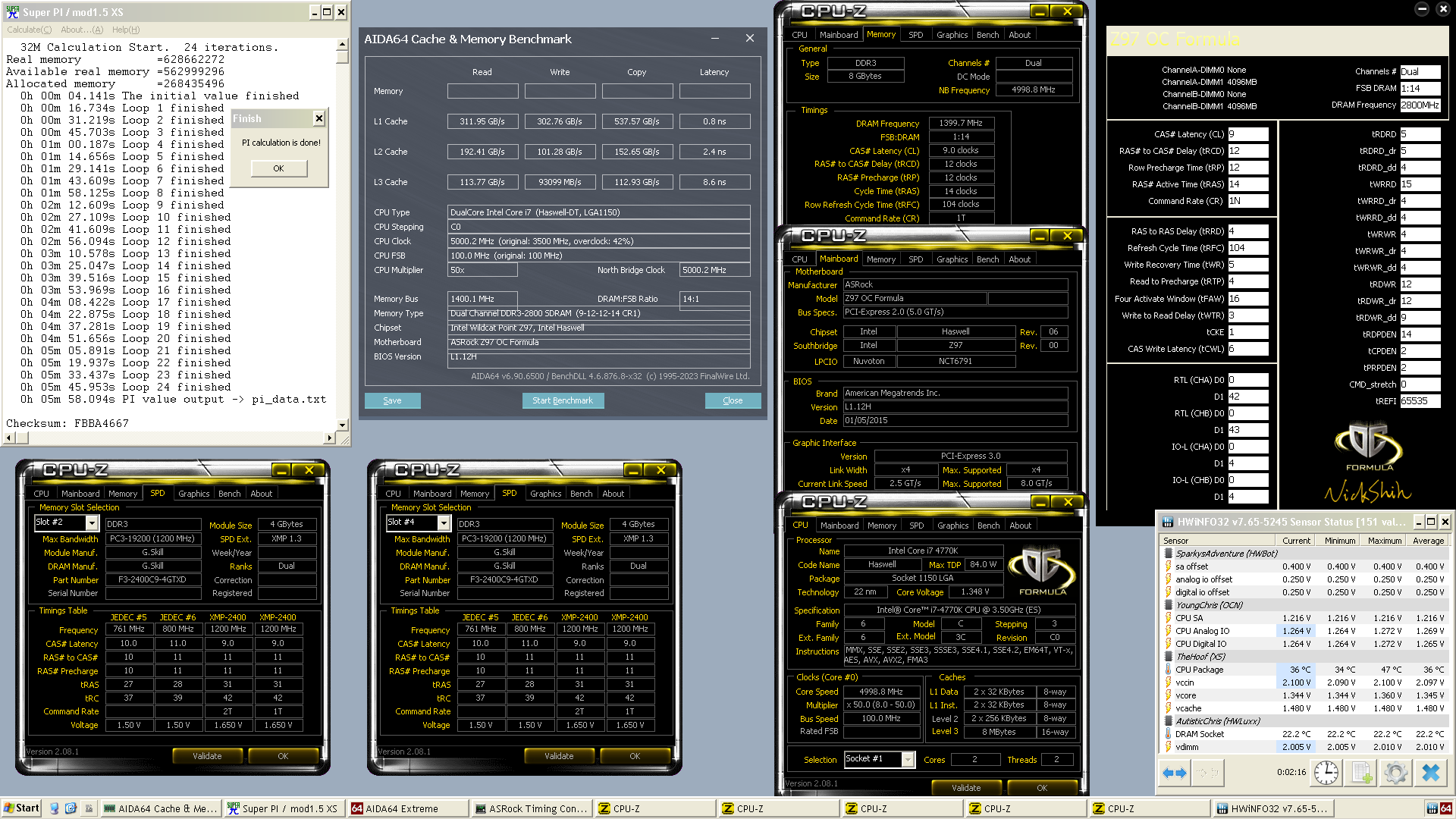
Task: Click Refresh Cycle Time (tRFC) field
Action: (1248, 248)
